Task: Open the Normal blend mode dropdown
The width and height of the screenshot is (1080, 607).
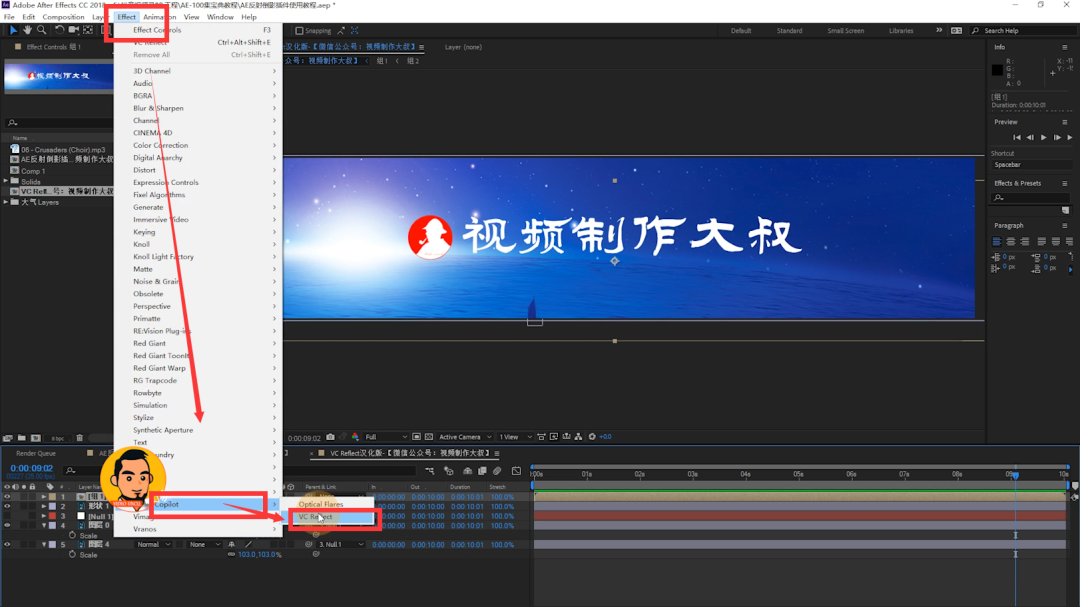Action: (154, 544)
